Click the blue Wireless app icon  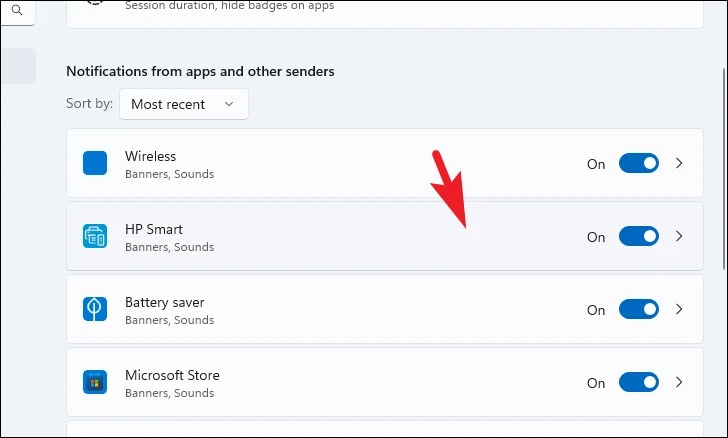(x=95, y=163)
